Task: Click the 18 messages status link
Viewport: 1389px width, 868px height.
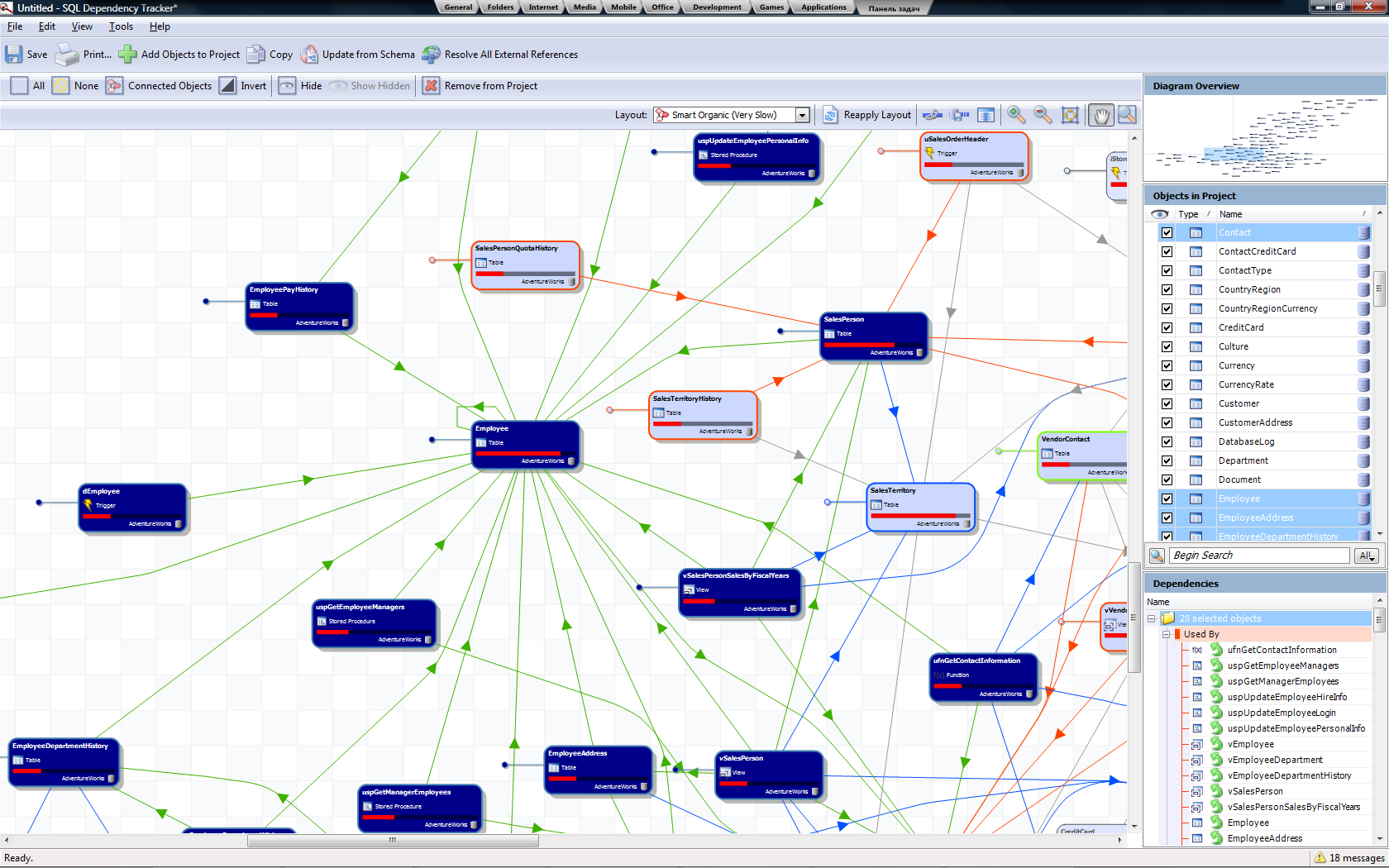Action: pyautogui.click(x=1349, y=858)
